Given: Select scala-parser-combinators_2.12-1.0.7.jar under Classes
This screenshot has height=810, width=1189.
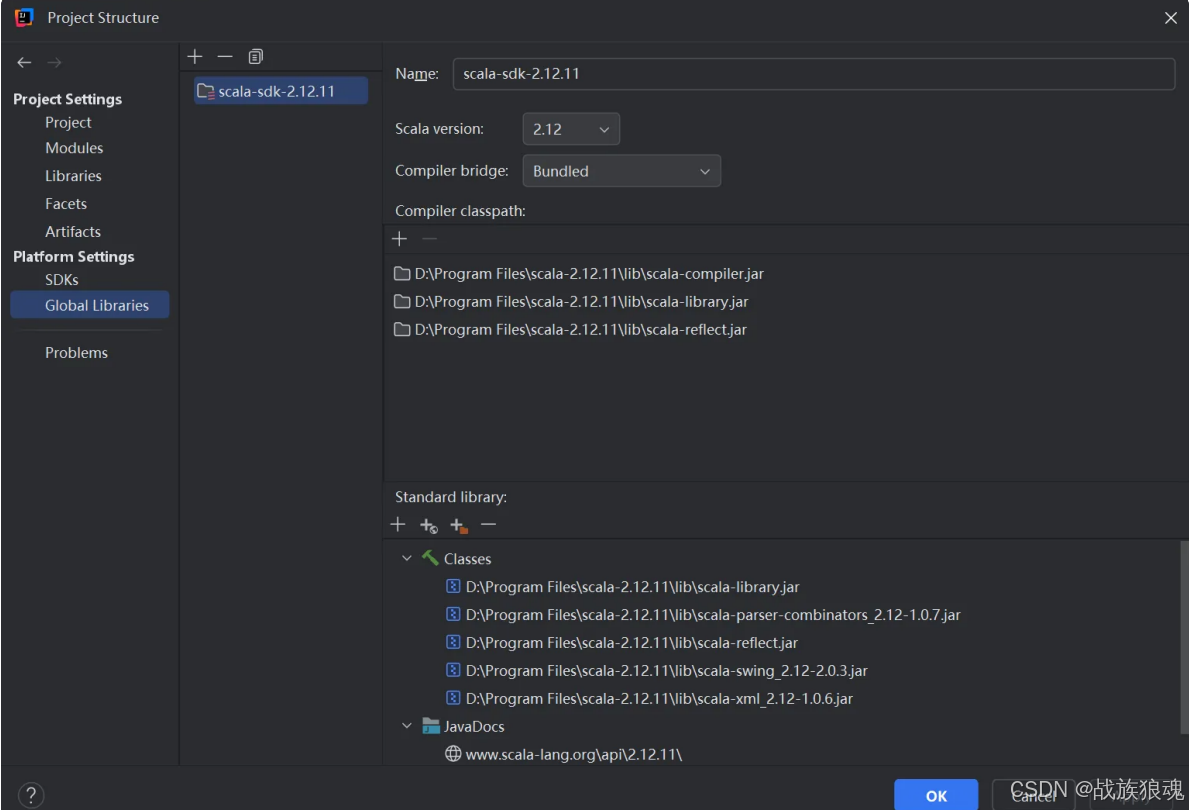Looking at the screenshot, I should [x=713, y=615].
